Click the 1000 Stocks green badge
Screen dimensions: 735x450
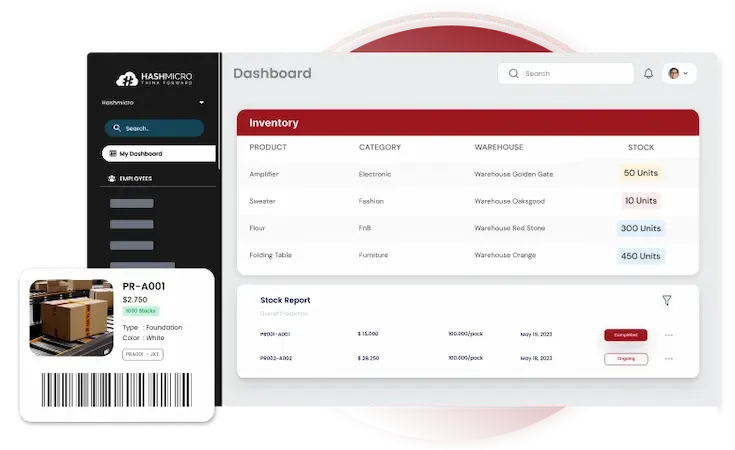pyautogui.click(x=141, y=311)
